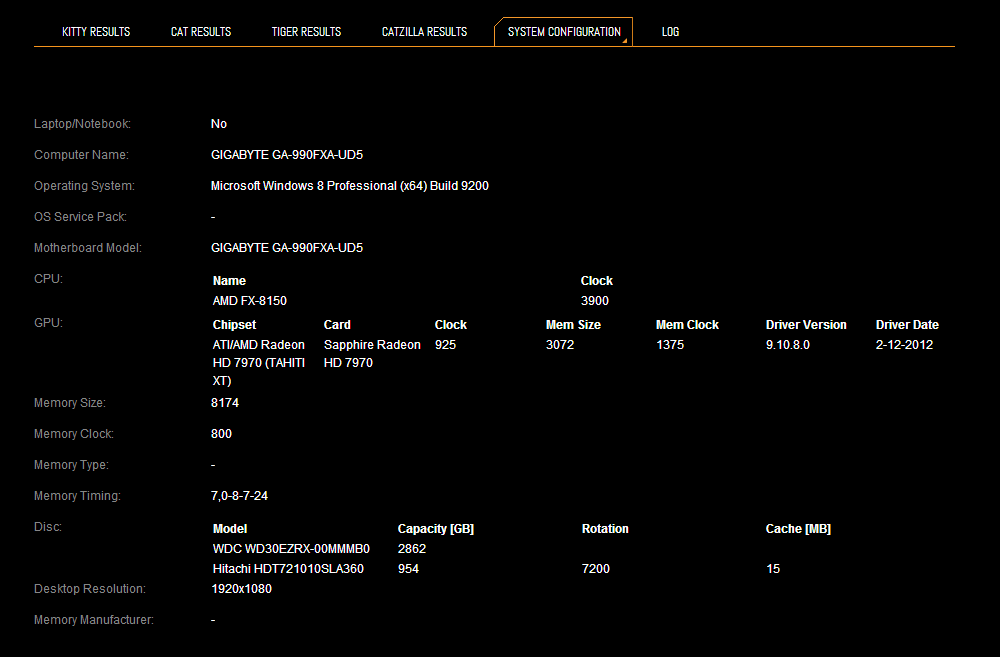Click the card name Sapphire Radeon HD 7970
The image size is (1000, 657).
(372, 354)
